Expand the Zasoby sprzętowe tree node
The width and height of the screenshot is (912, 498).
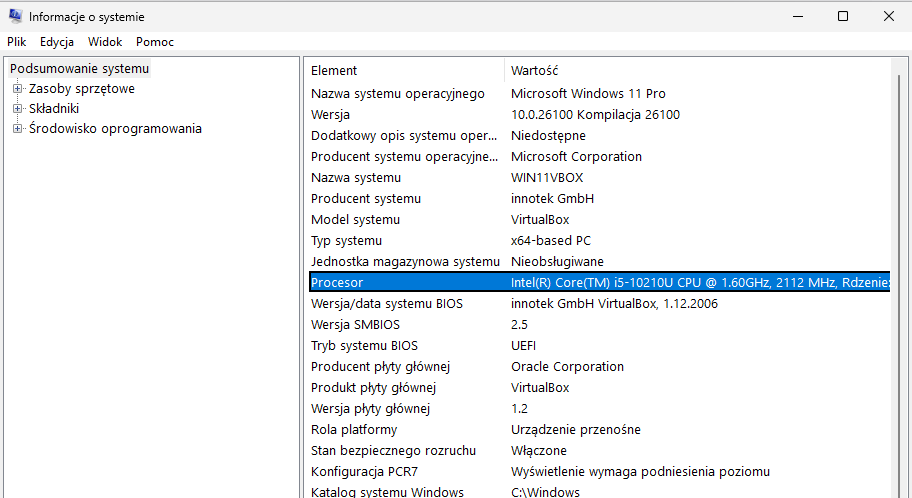(x=17, y=89)
